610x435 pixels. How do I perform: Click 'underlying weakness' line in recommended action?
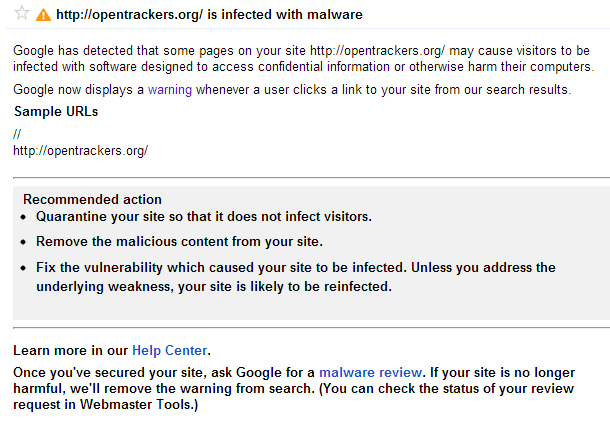[214, 287]
